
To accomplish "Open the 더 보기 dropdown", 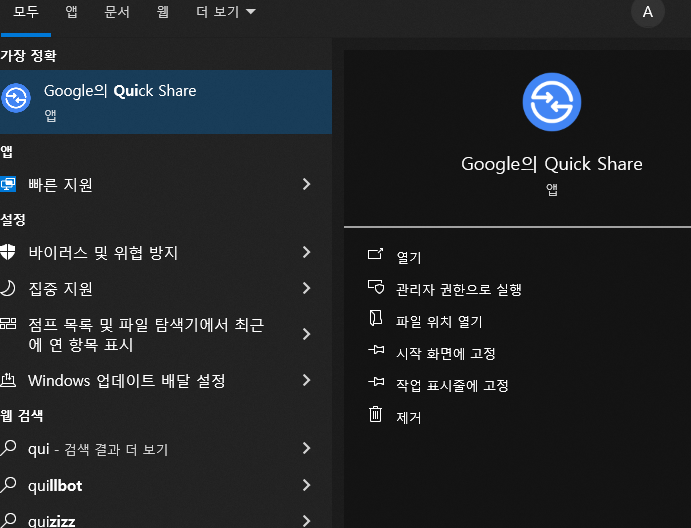I will click(x=226, y=12).
